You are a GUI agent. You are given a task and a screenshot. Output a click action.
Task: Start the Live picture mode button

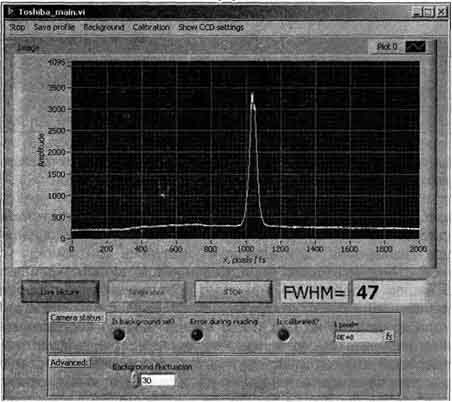[x=60, y=292]
